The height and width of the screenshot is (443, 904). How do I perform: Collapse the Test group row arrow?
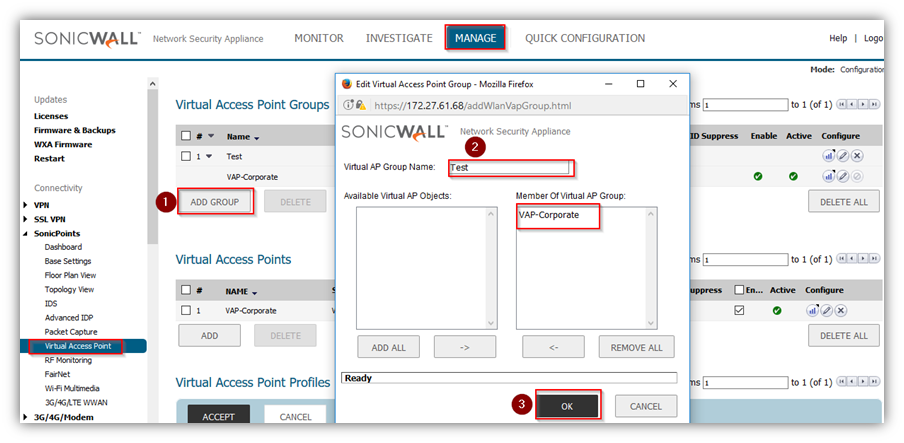point(209,156)
